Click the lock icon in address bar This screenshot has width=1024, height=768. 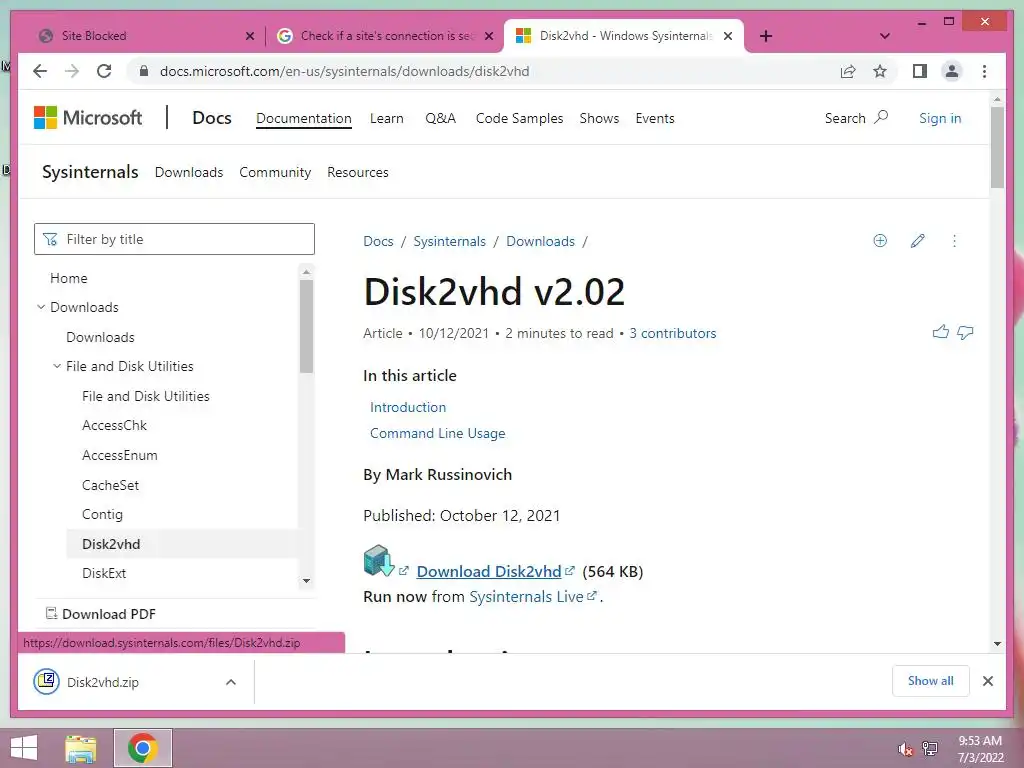point(144,71)
